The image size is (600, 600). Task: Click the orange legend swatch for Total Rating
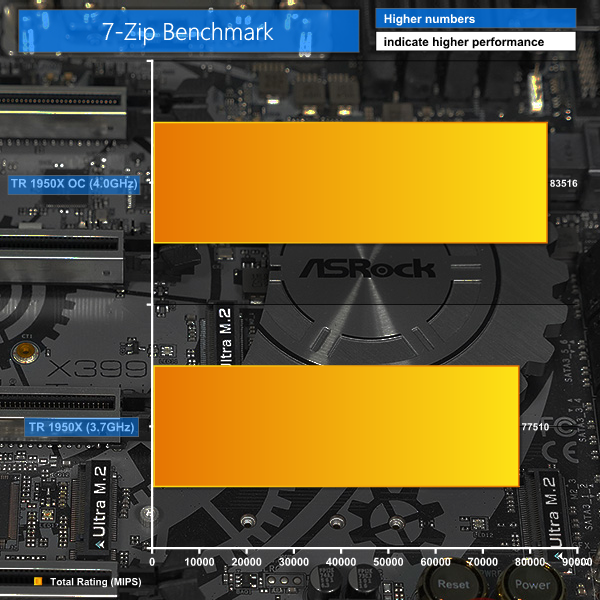click(x=38, y=582)
